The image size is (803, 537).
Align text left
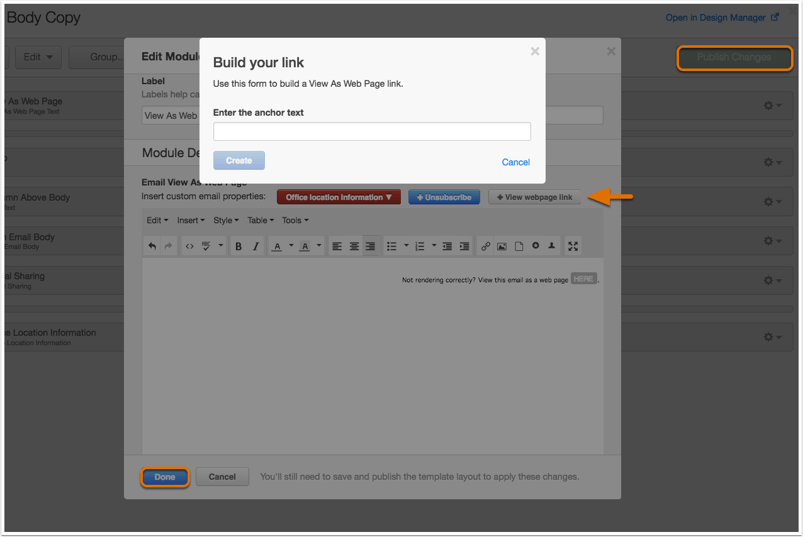pos(337,246)
